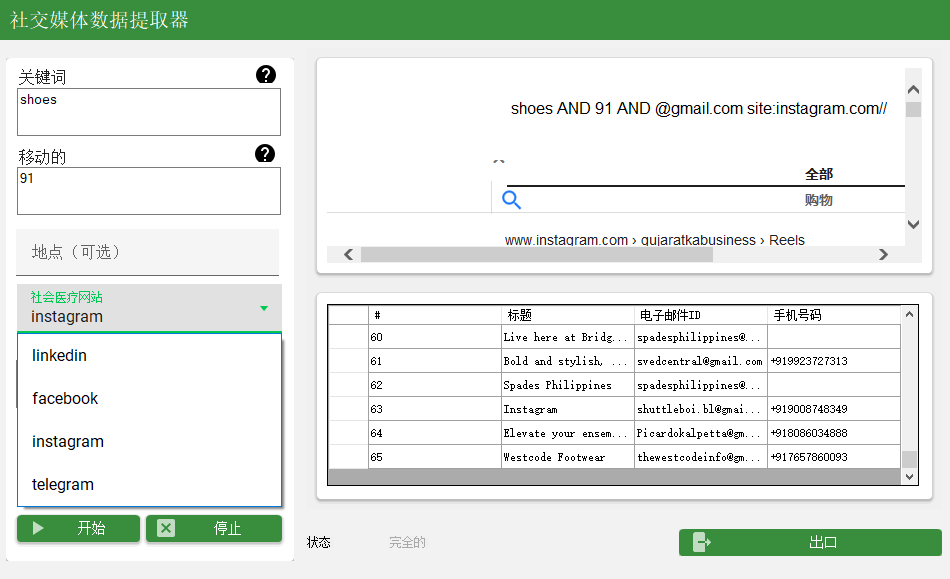The width and height of the screenshot is (950, 579).
Task: Select 'Elevate your ensem...' title cell
Action: (x=568, y=433)
